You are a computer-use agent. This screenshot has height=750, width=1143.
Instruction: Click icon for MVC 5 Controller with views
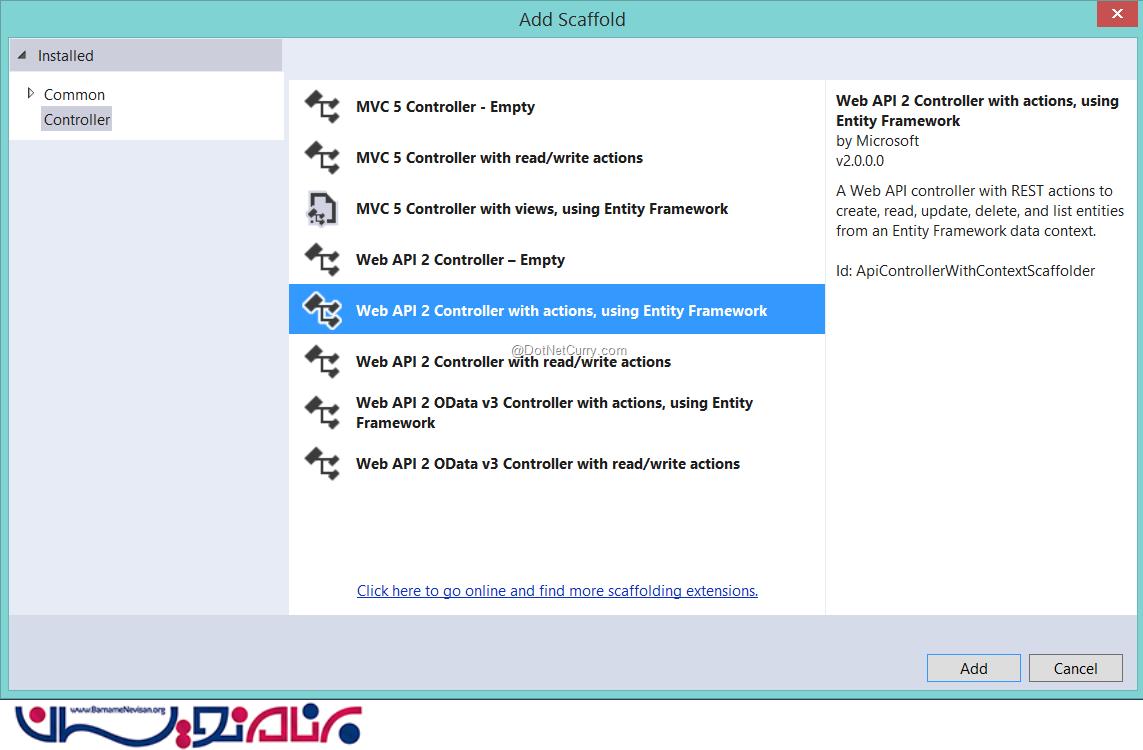pyautogui.click(x=322, y=208)
